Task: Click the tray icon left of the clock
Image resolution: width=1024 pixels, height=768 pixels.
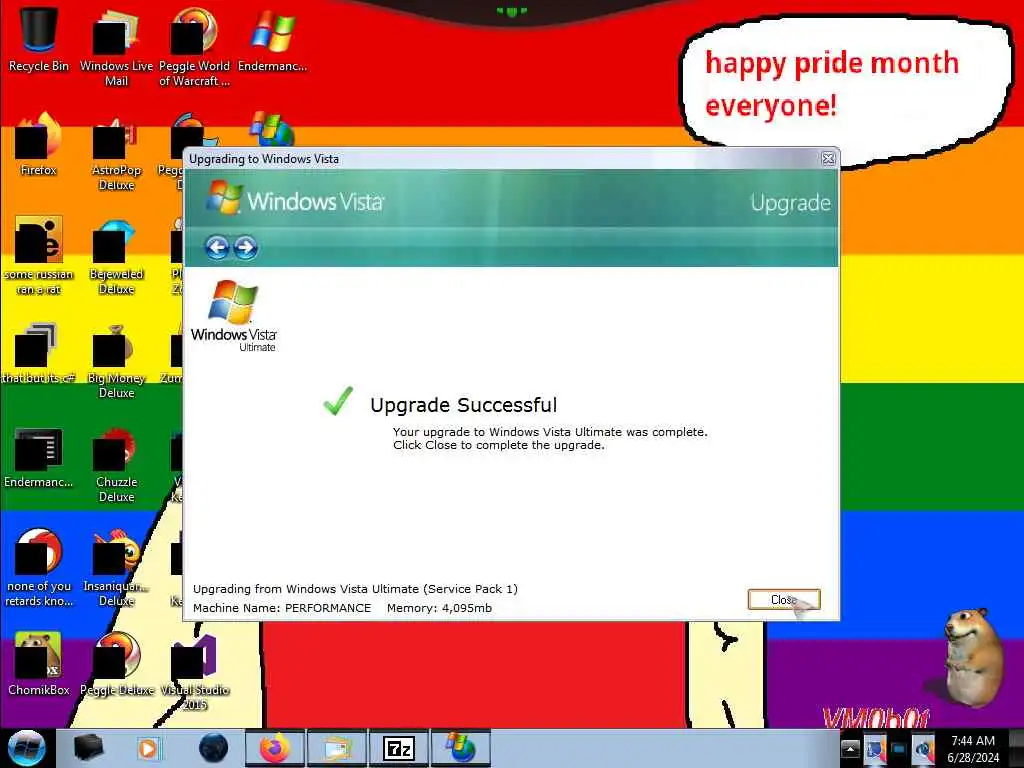Action: [923, 749]
